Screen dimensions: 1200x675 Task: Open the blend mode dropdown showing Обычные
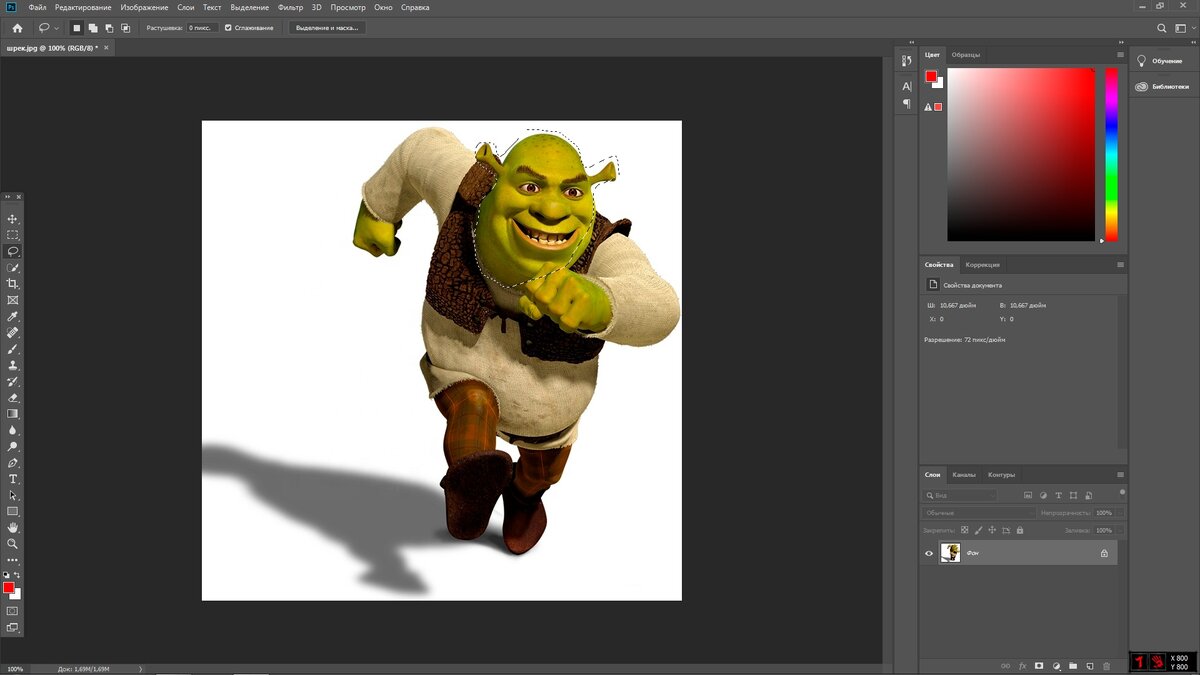pyautogui.click(x=978, y=513)
